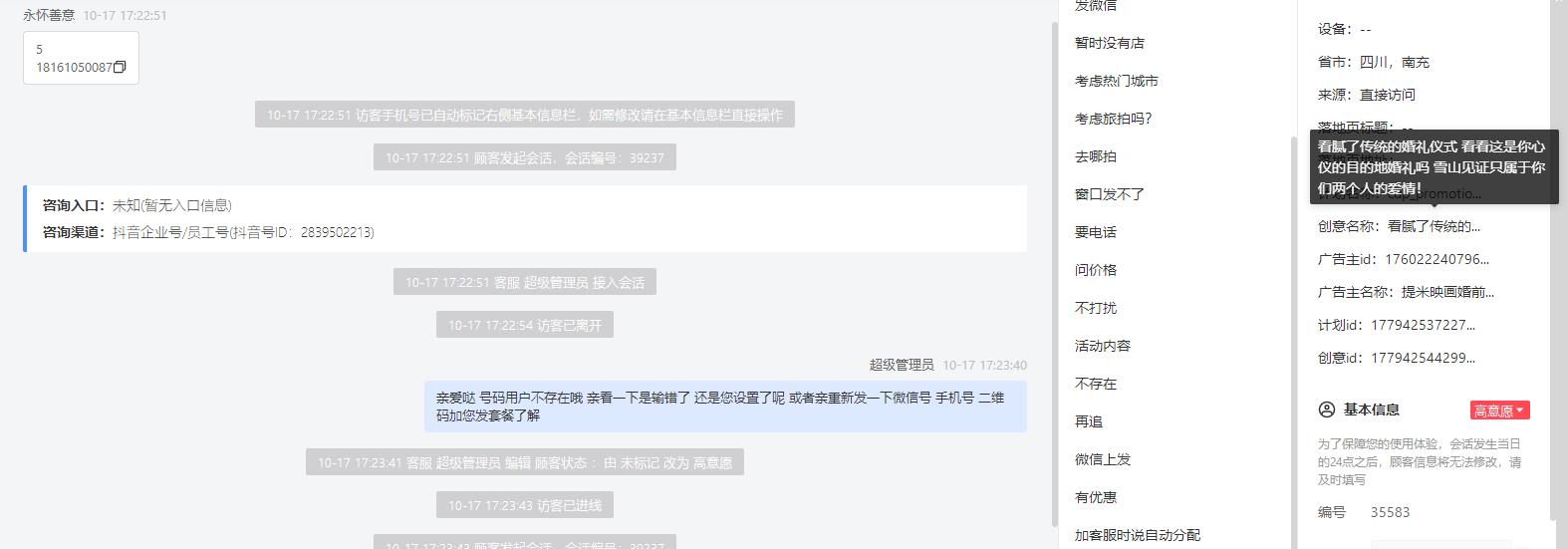Select the 暂时没有店 quick reply

click(x=1109, y=43)
